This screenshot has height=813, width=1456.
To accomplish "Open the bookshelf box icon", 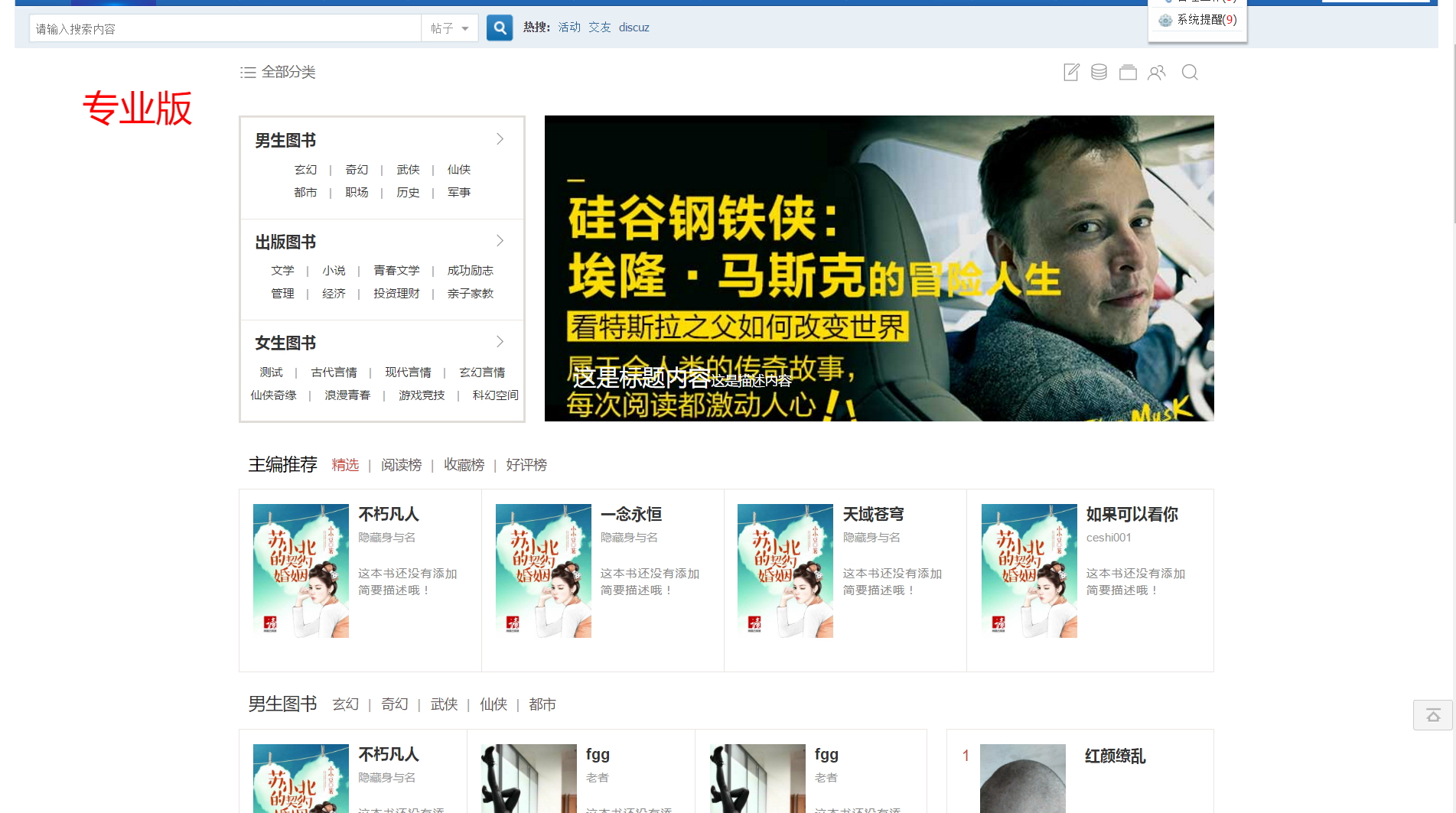I will 1128,73.
